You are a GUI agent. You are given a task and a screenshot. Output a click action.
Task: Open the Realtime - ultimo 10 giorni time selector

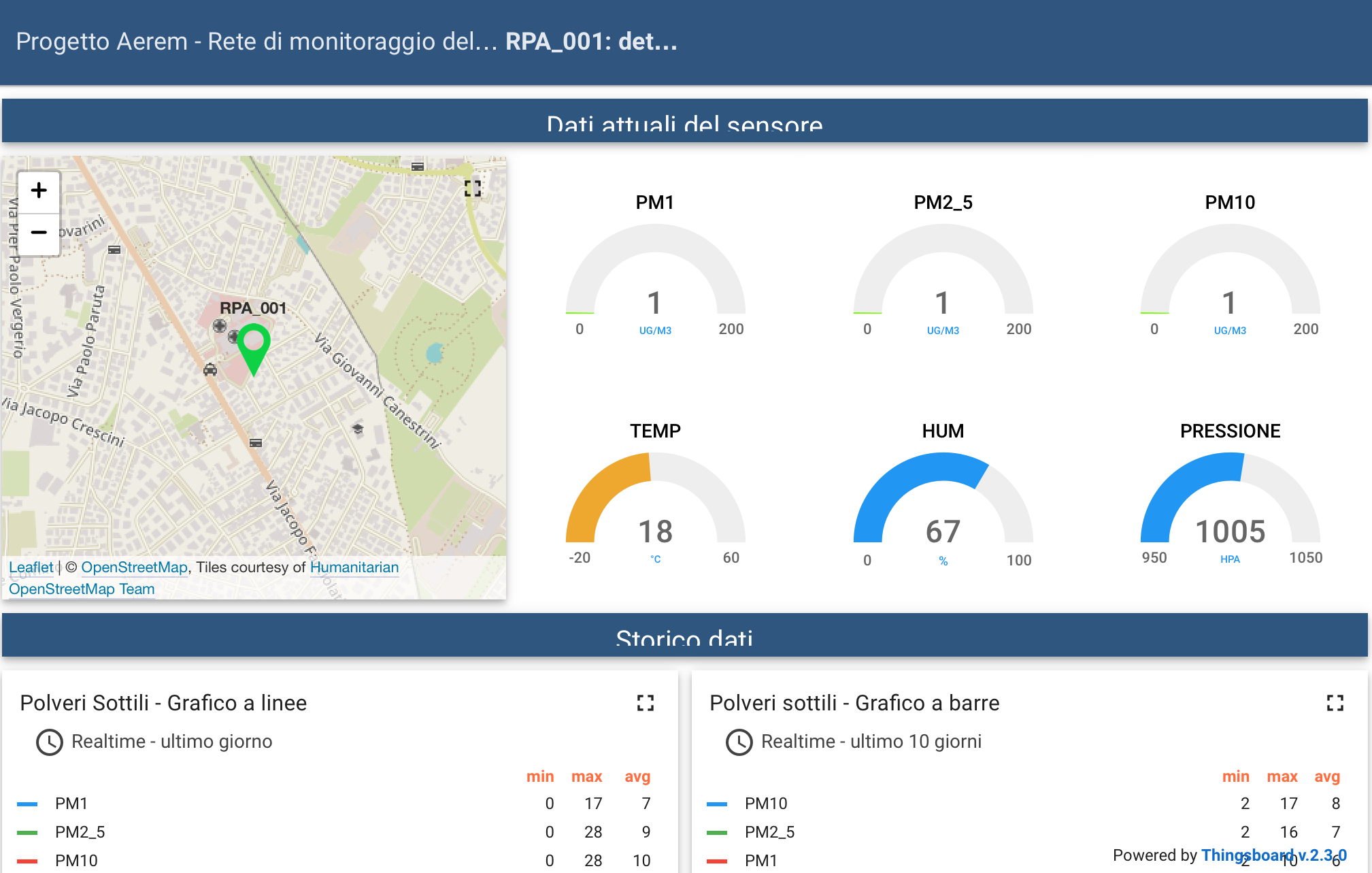(871, 742)
